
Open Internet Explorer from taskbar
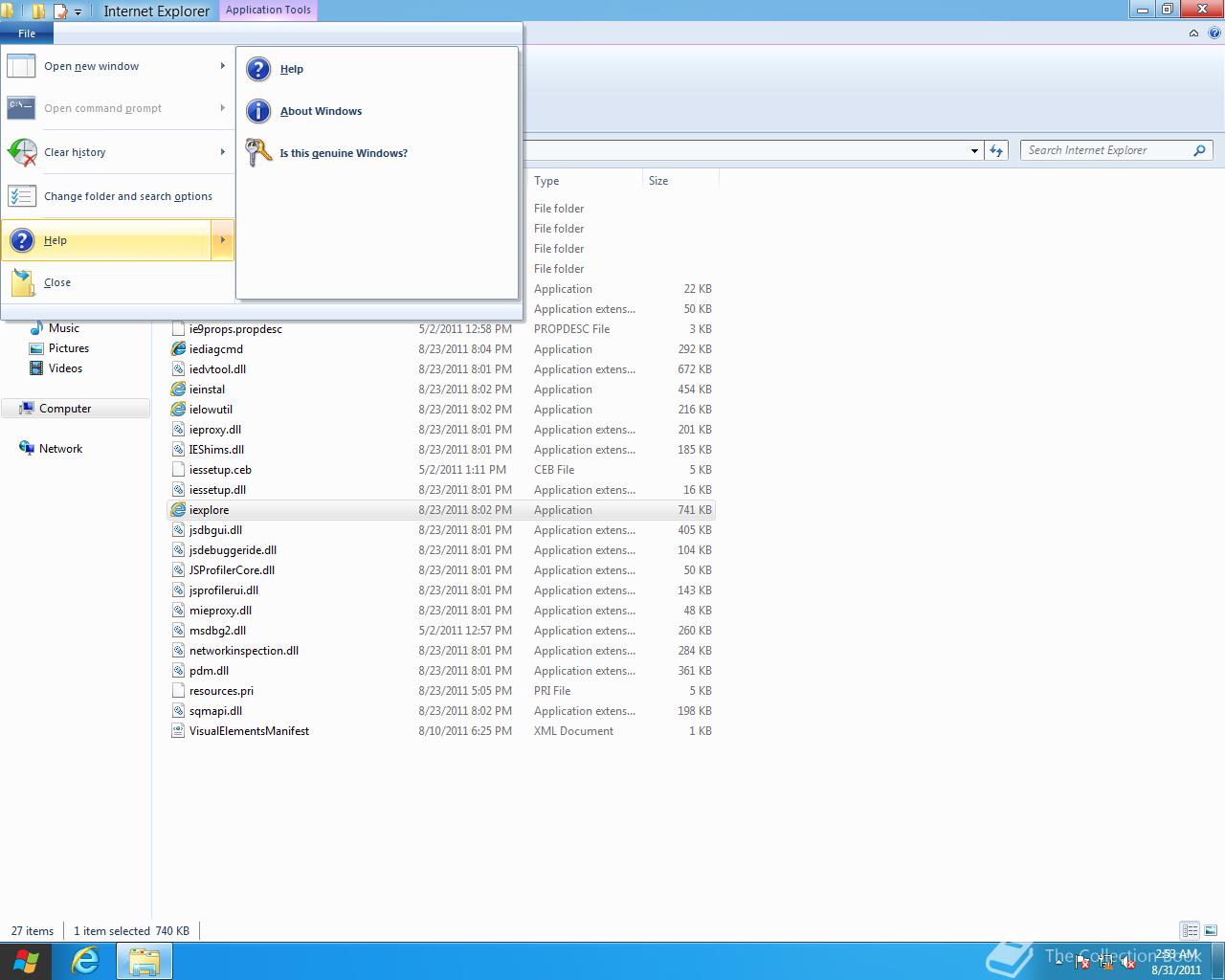85,961
